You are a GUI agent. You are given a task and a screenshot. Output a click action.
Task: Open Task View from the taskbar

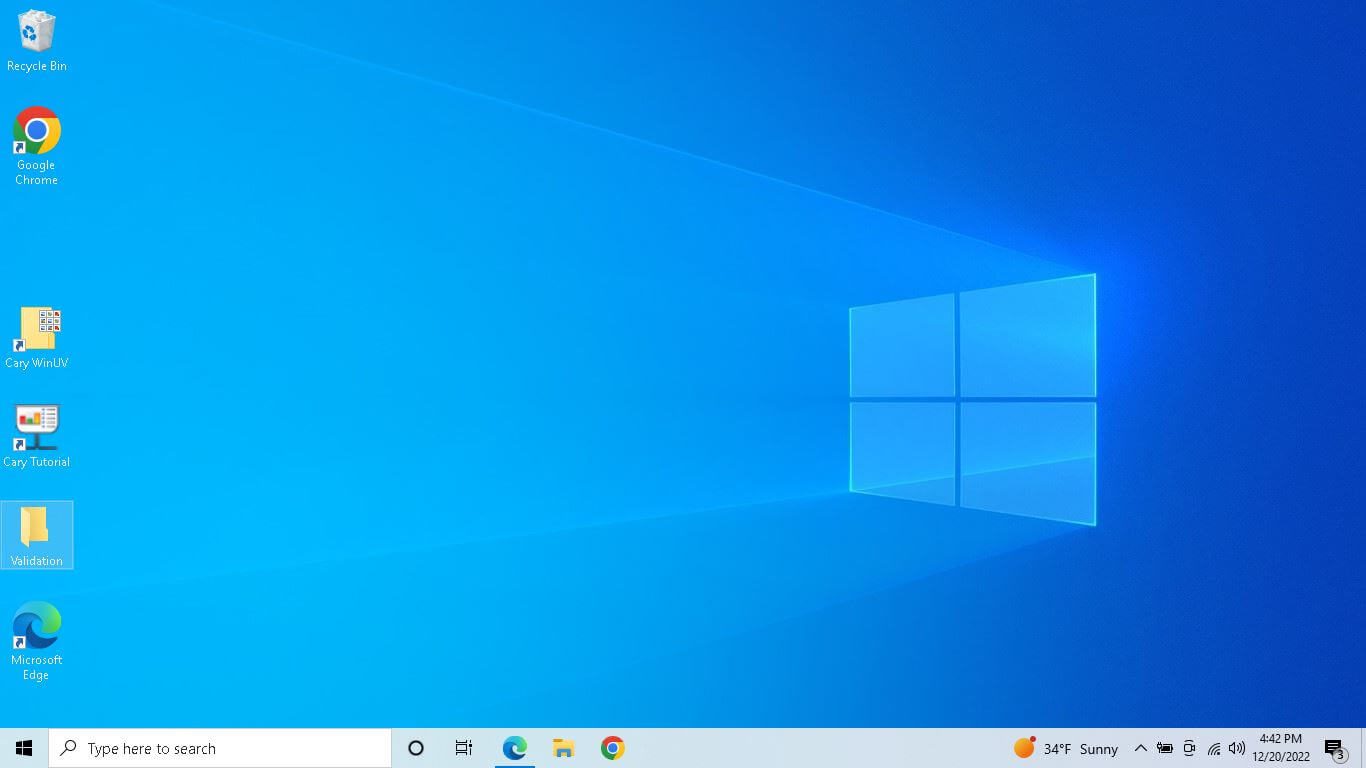464,748
